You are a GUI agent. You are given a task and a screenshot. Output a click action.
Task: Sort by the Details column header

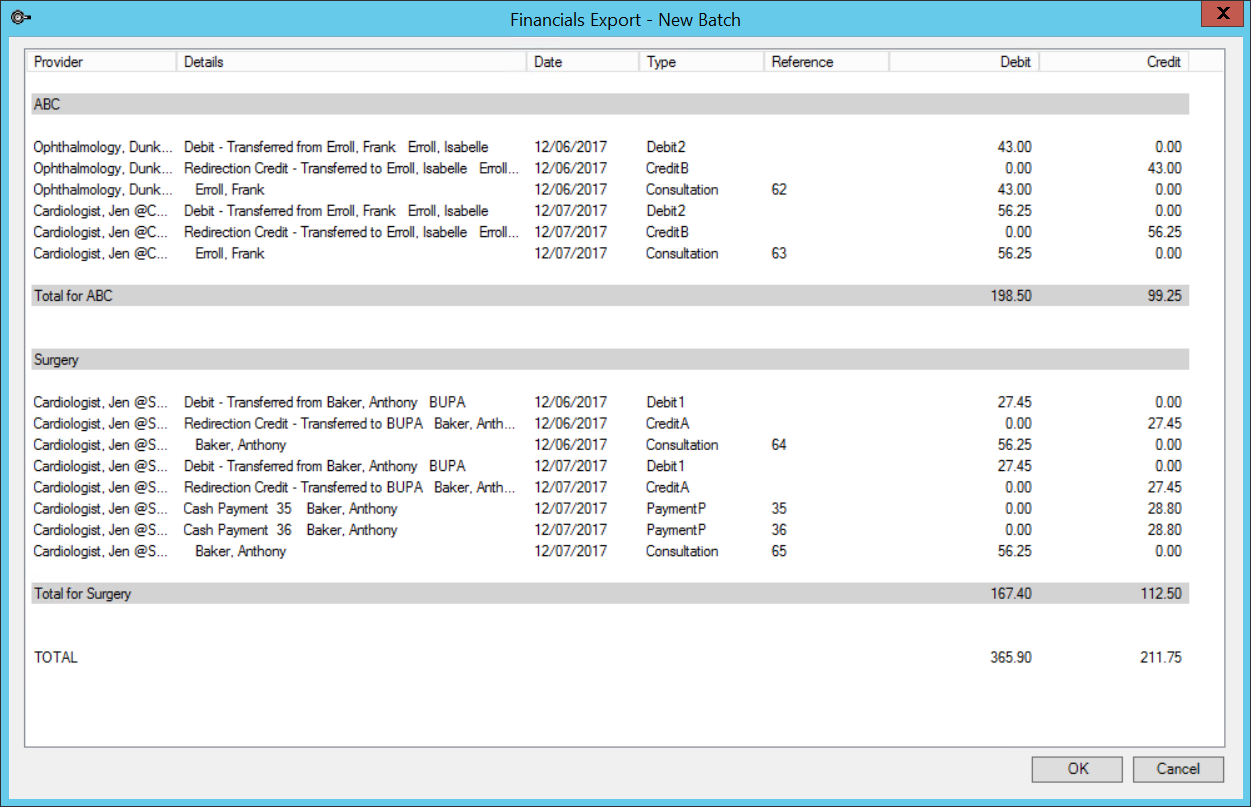click(351, 62)
